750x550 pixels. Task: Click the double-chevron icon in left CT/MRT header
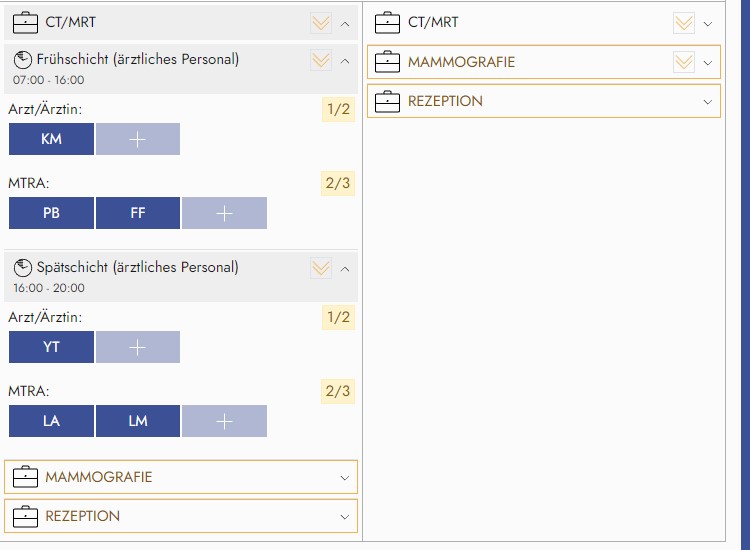(x=320, y=22)
